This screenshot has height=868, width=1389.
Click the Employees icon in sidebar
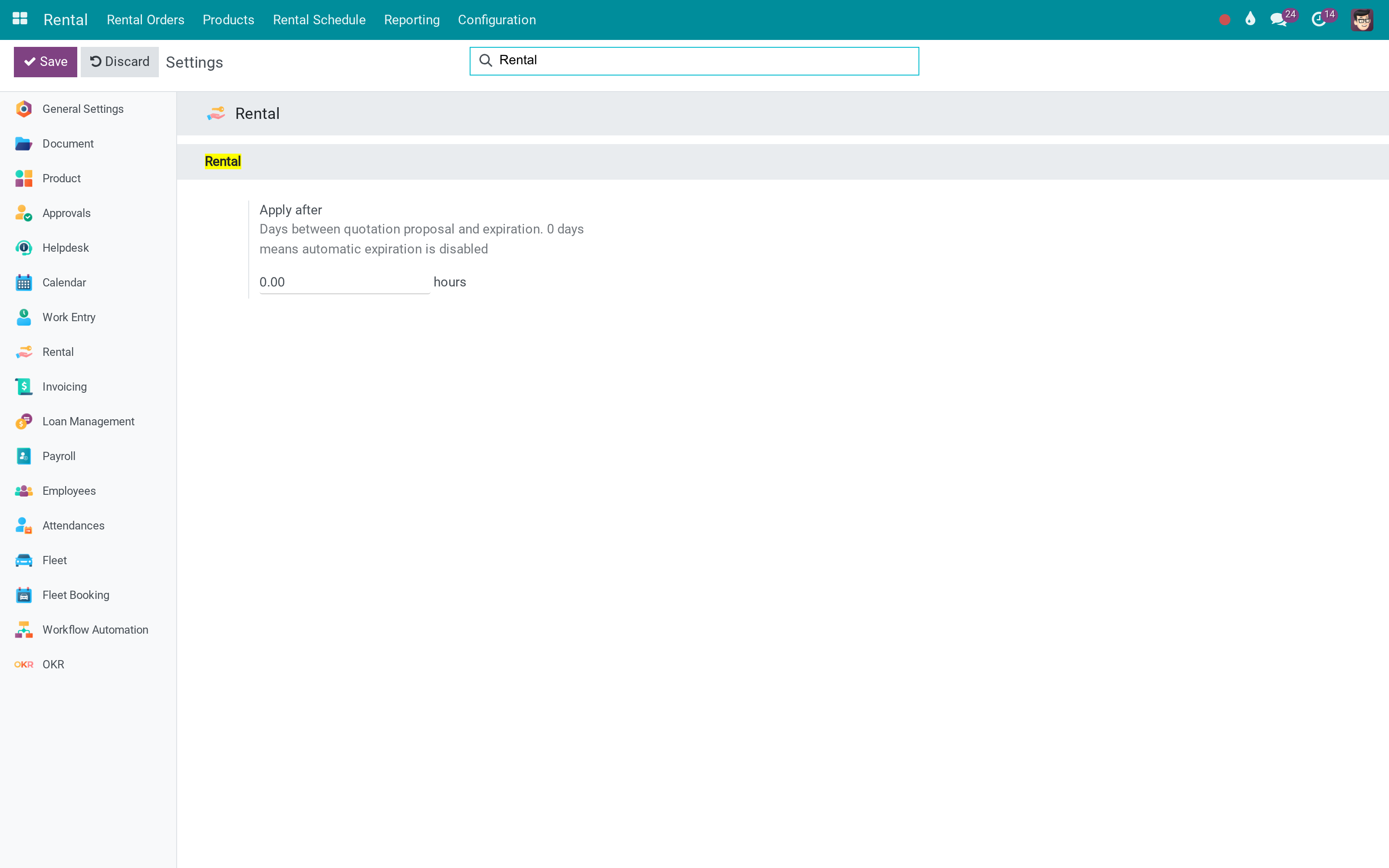tap(23, 491)
